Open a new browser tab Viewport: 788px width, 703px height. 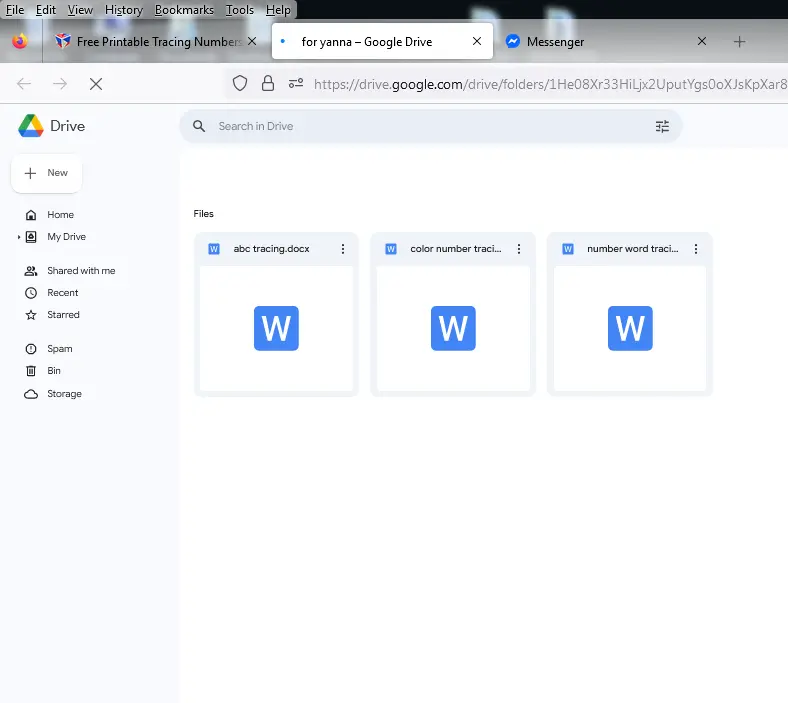(x=739, y=42)
